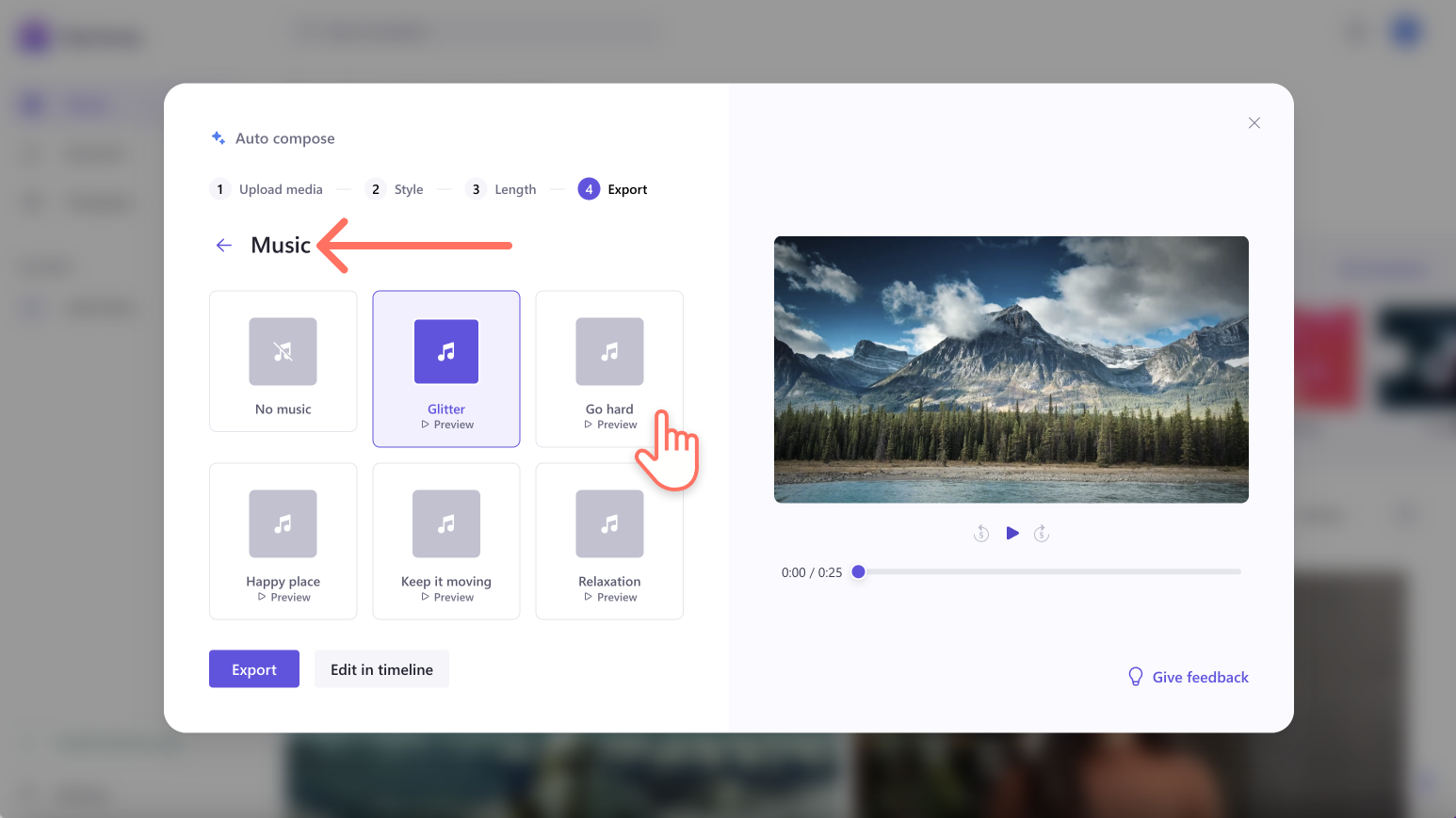Image resolution: width=1456 pixels, height=818 pixels.
Task: Navigate back using the arrow beside Music
Action: point(224,245)
